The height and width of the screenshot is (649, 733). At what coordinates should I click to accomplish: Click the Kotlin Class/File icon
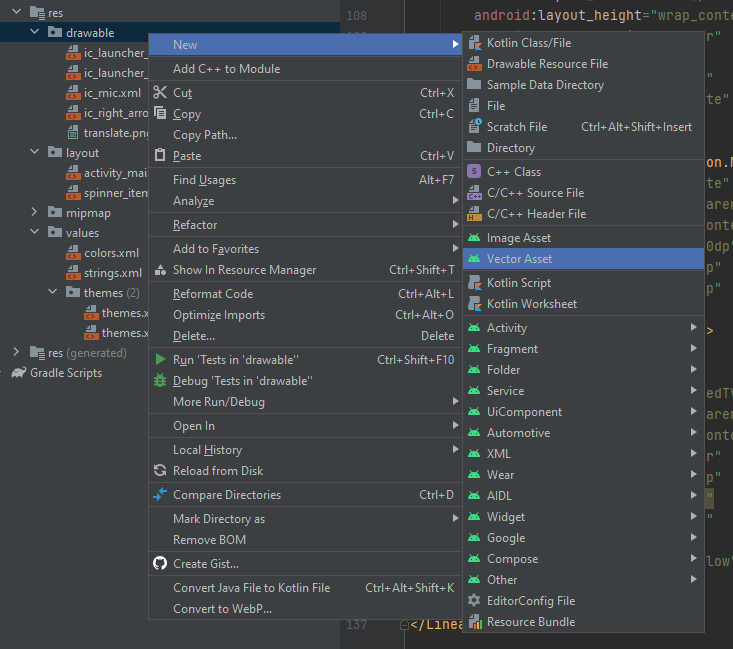point(474,43)
